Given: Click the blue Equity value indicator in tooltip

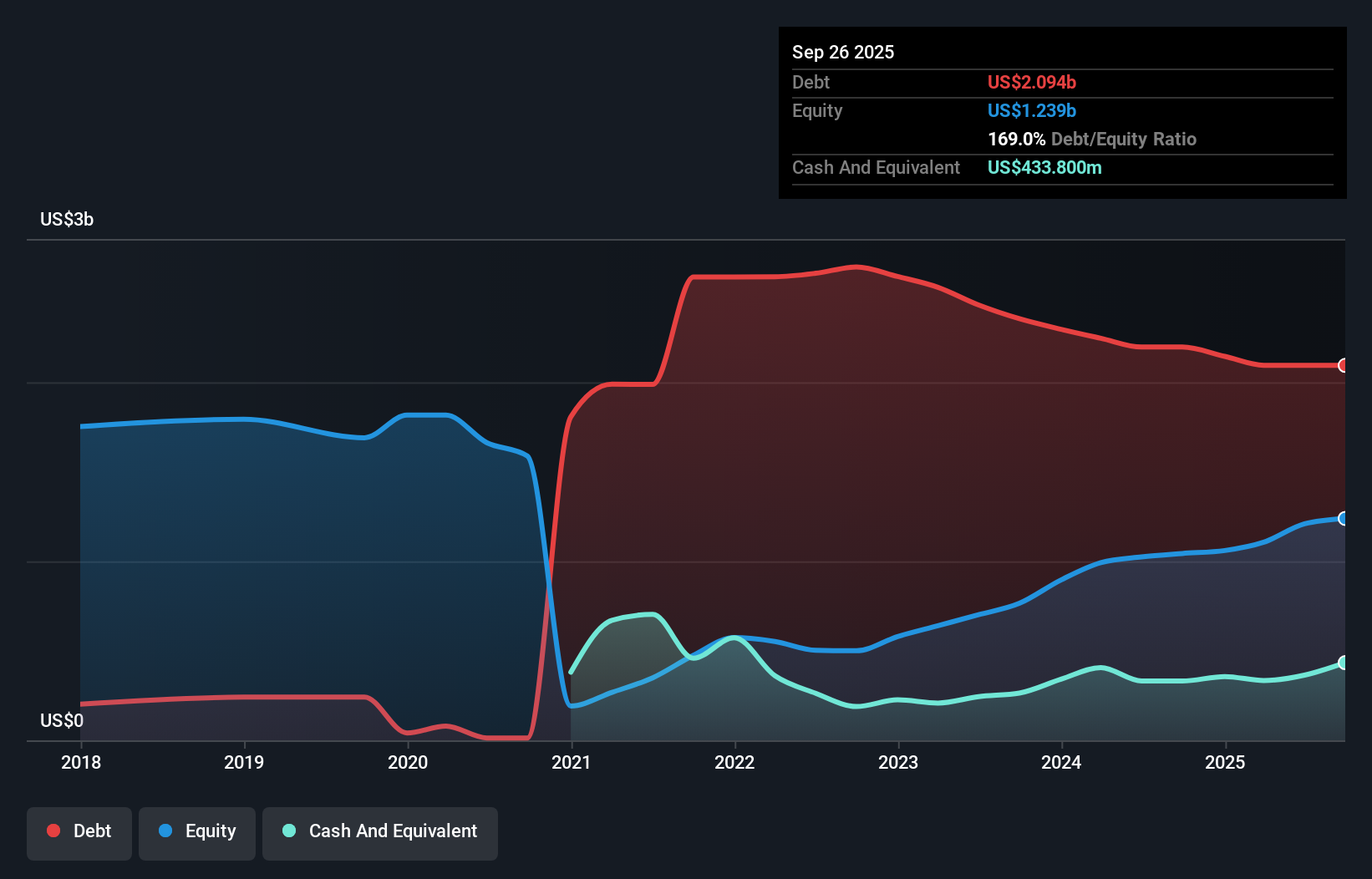Looking at the screenshot, I should (x=1031, y=110).
